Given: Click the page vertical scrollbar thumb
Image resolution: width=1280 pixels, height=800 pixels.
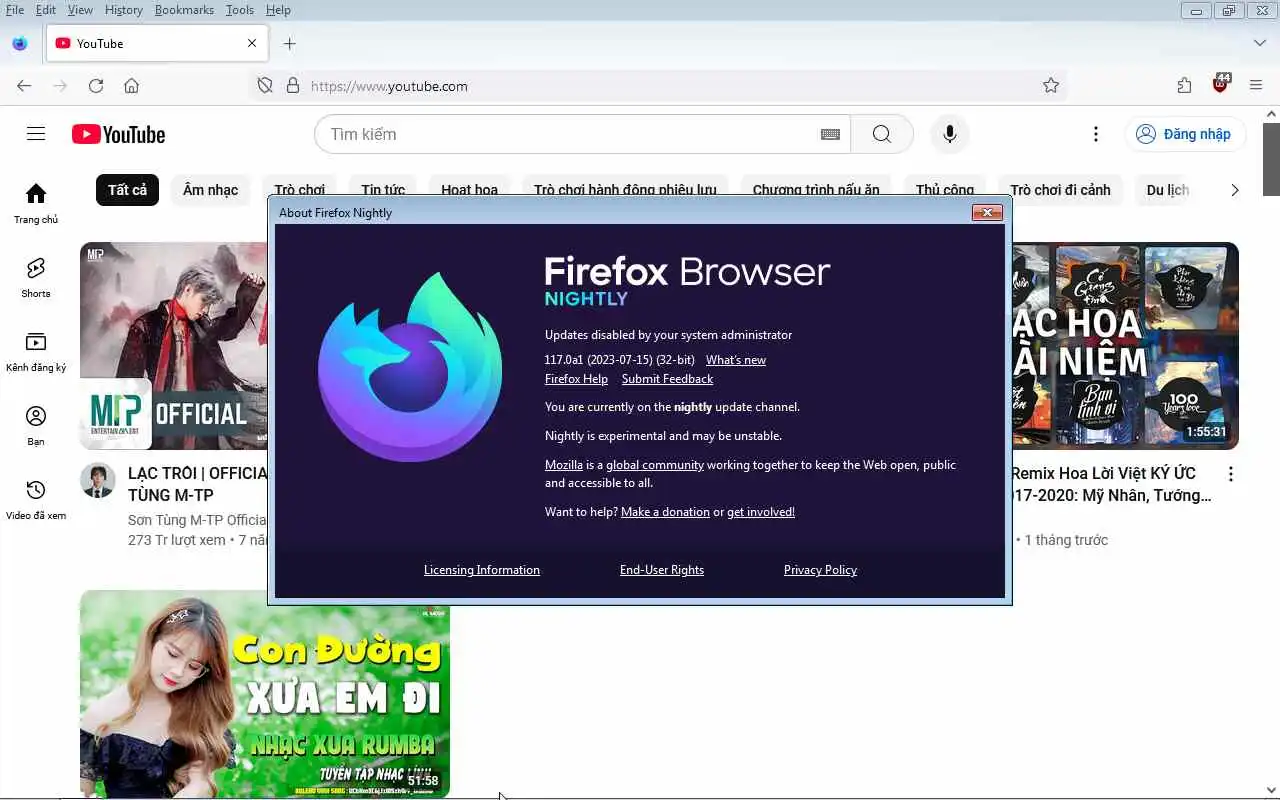Looking at the screenshot, I should [x=1271, y=160].
